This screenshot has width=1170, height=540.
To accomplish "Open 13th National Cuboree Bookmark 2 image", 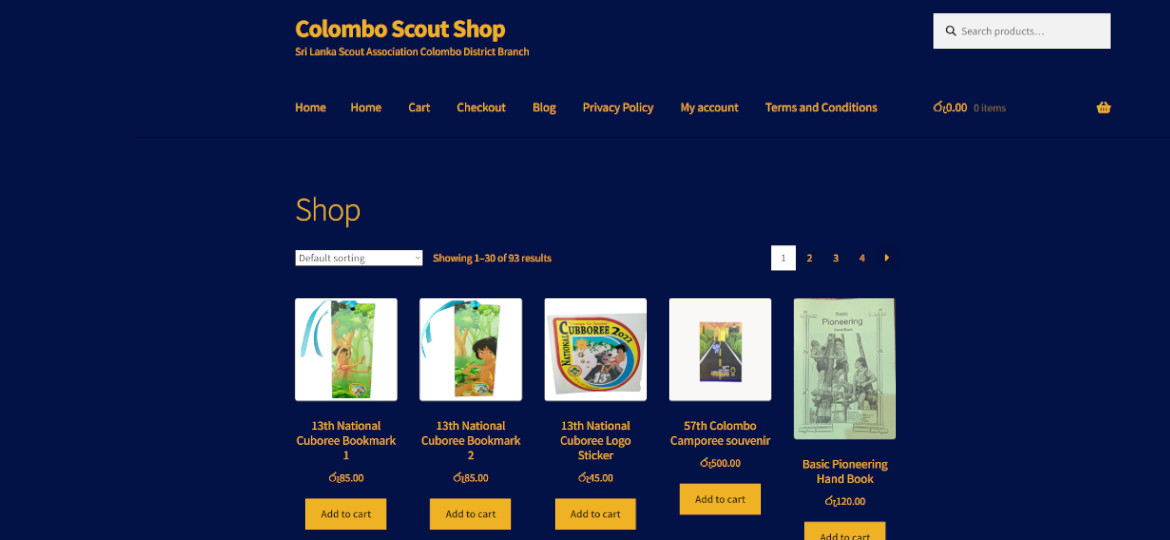I will 471,350.
